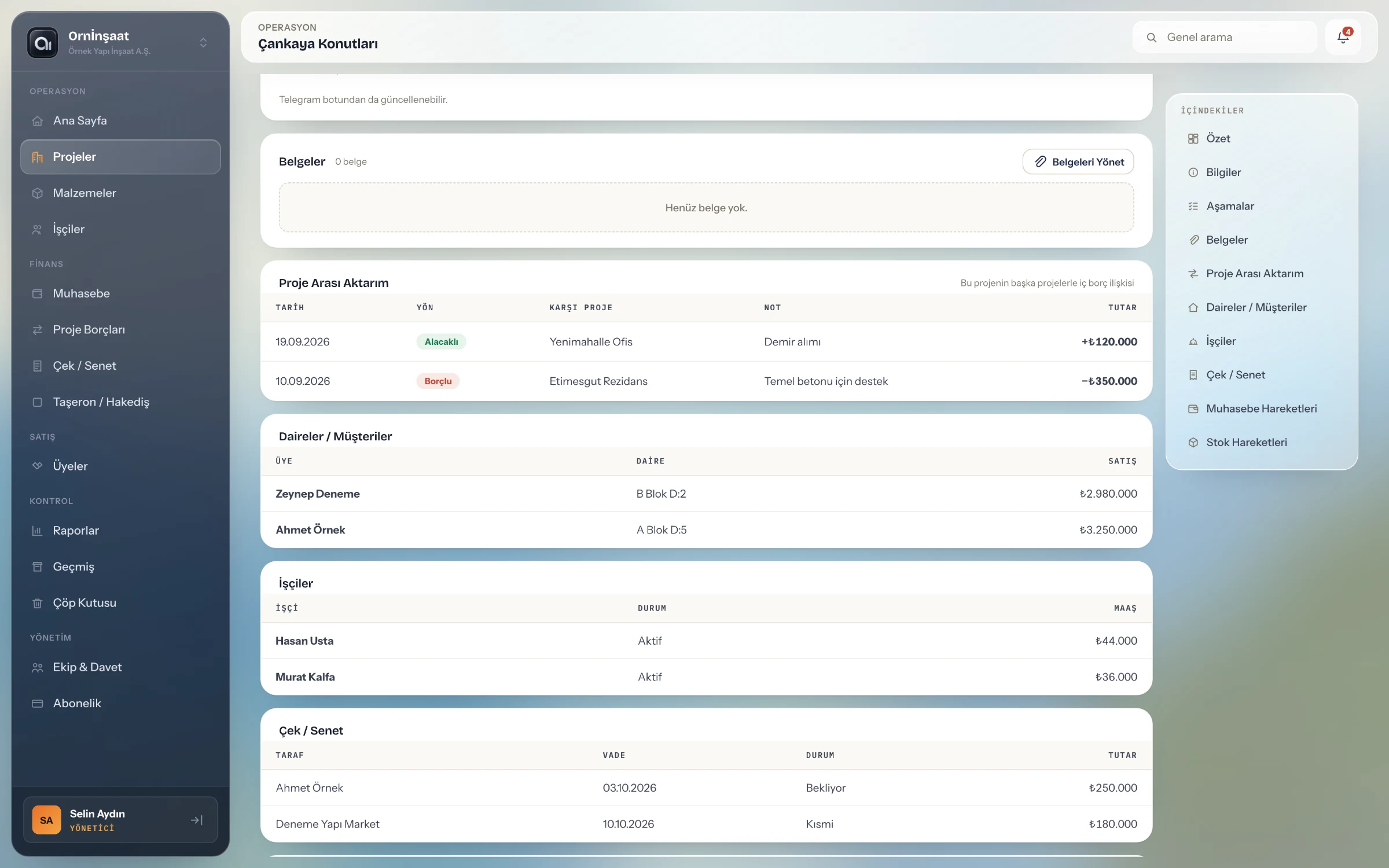This screenshot has height=868, width=1389.
Task: Click the ₺250.000 Bekliyor check amount
Action: click(1112, 788)
